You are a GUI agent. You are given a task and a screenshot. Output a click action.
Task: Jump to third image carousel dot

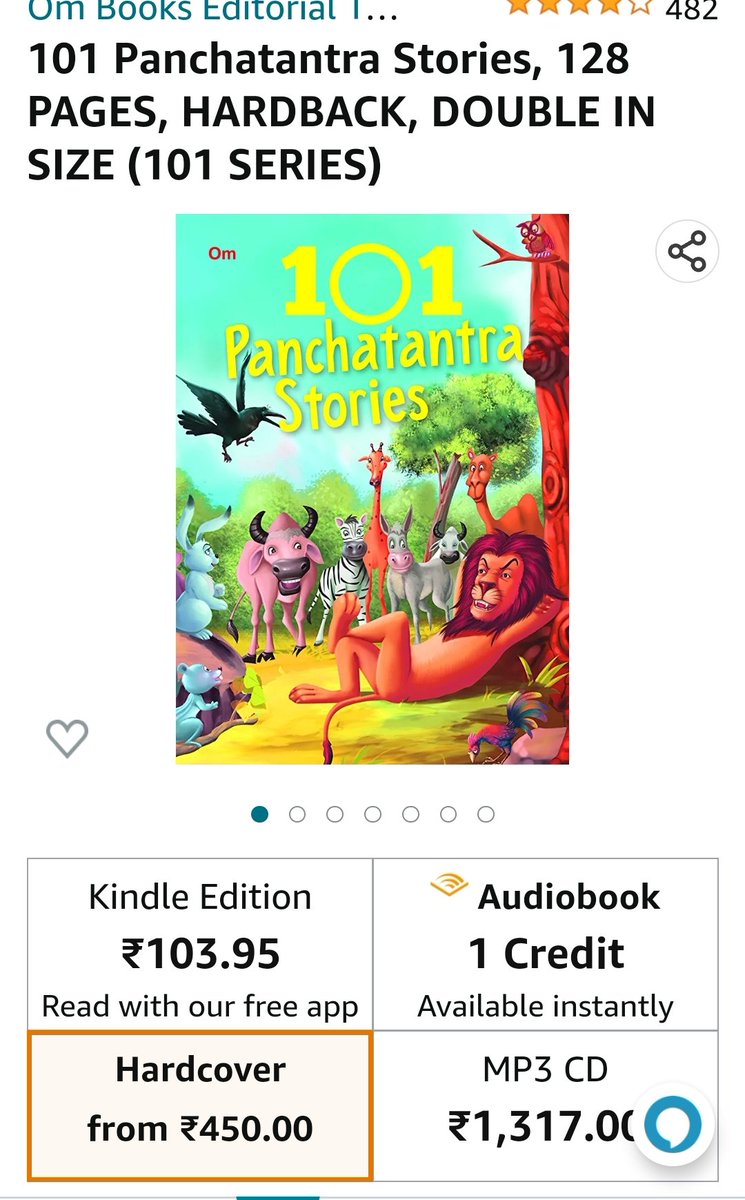coord(335,814)
